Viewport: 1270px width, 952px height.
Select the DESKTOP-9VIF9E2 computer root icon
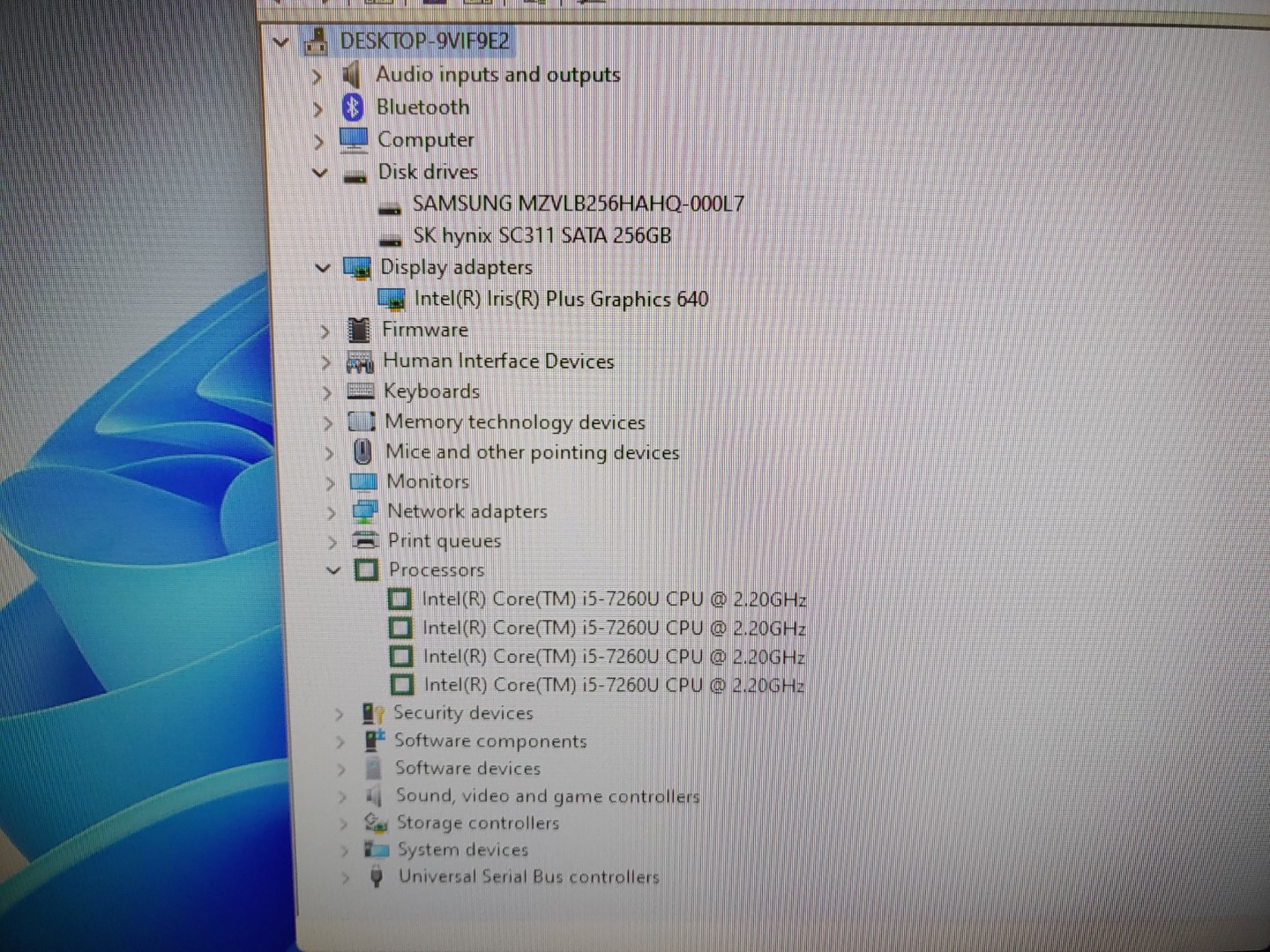point(316,41)
